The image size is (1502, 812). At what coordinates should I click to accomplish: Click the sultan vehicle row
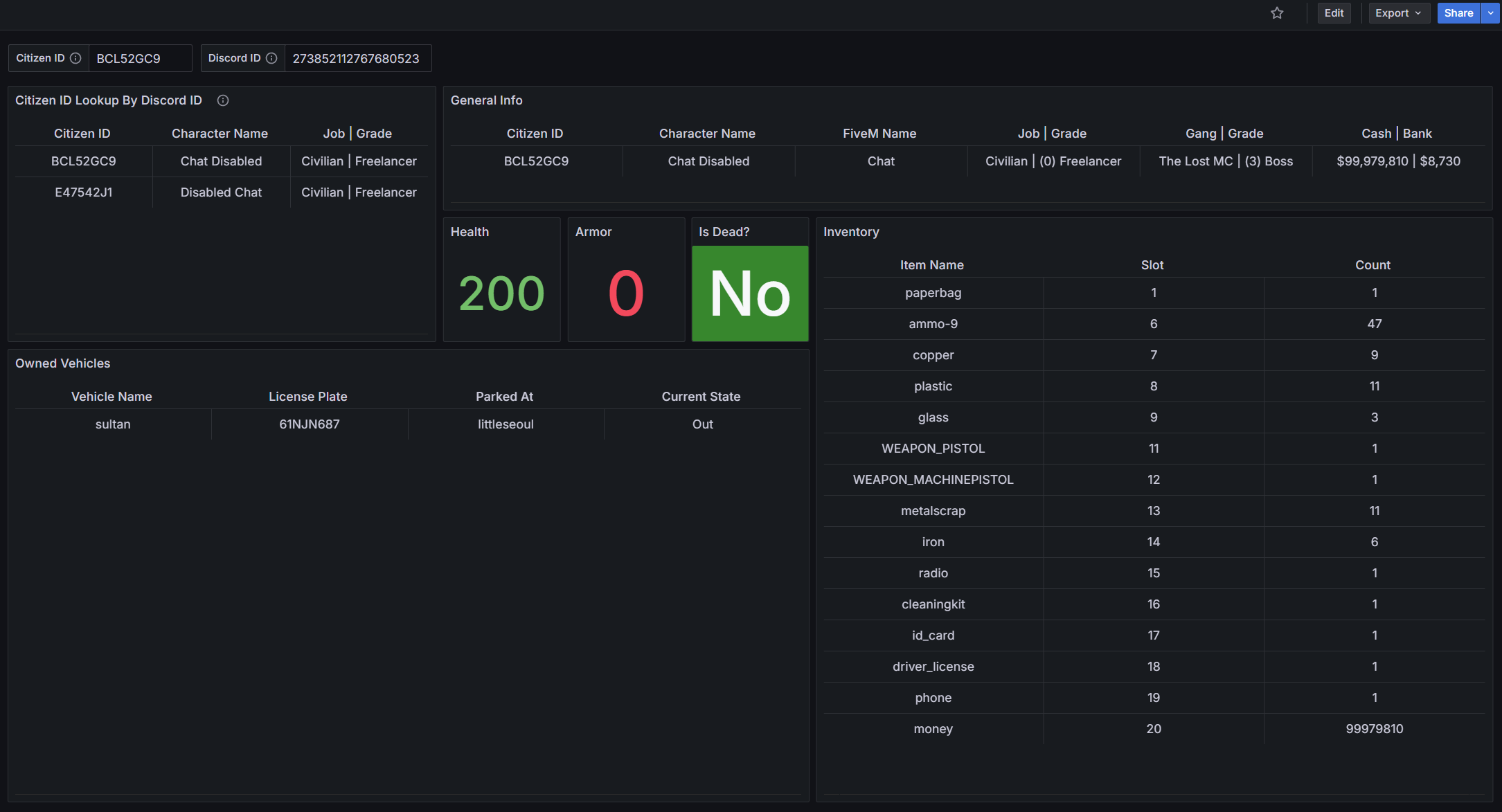pos(113,424)
